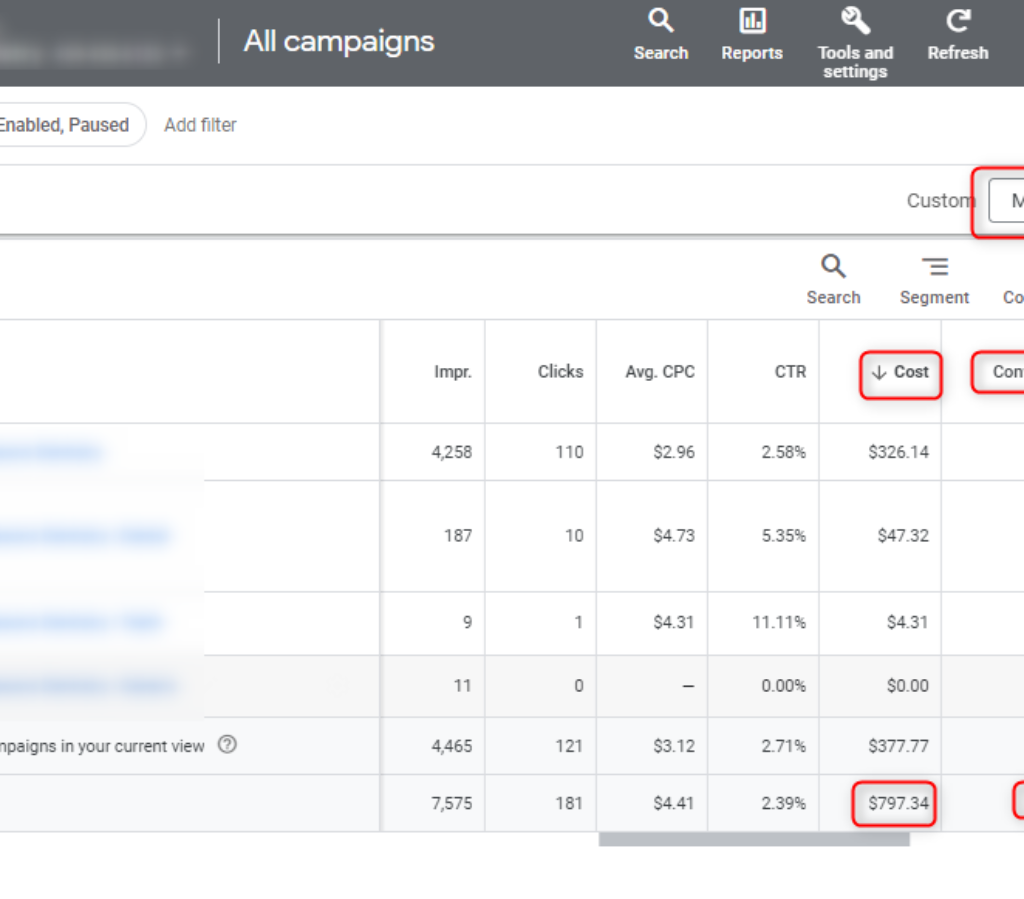Click the Cost sort arrow
The image size is (1024, 899).
[x=880, y=372]
